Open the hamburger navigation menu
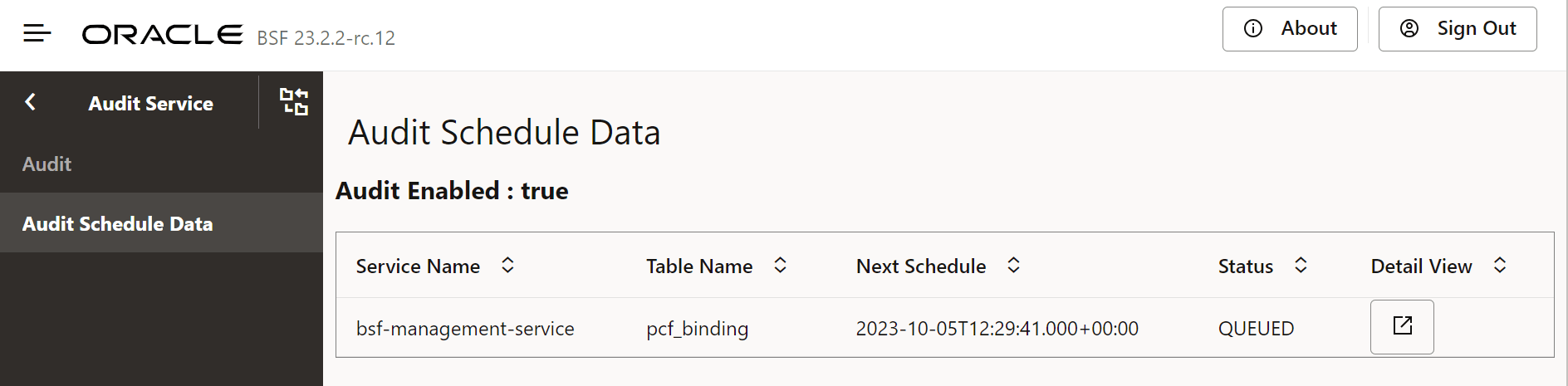The width and height of the screenshot is (1568, 386). click(37, 33)
